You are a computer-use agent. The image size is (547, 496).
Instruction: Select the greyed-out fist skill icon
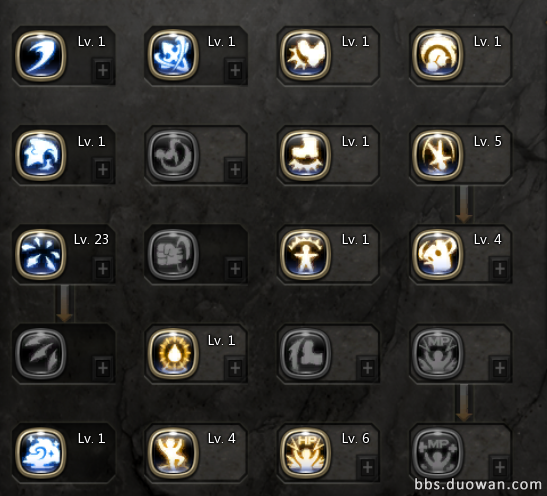pos(173,254)
